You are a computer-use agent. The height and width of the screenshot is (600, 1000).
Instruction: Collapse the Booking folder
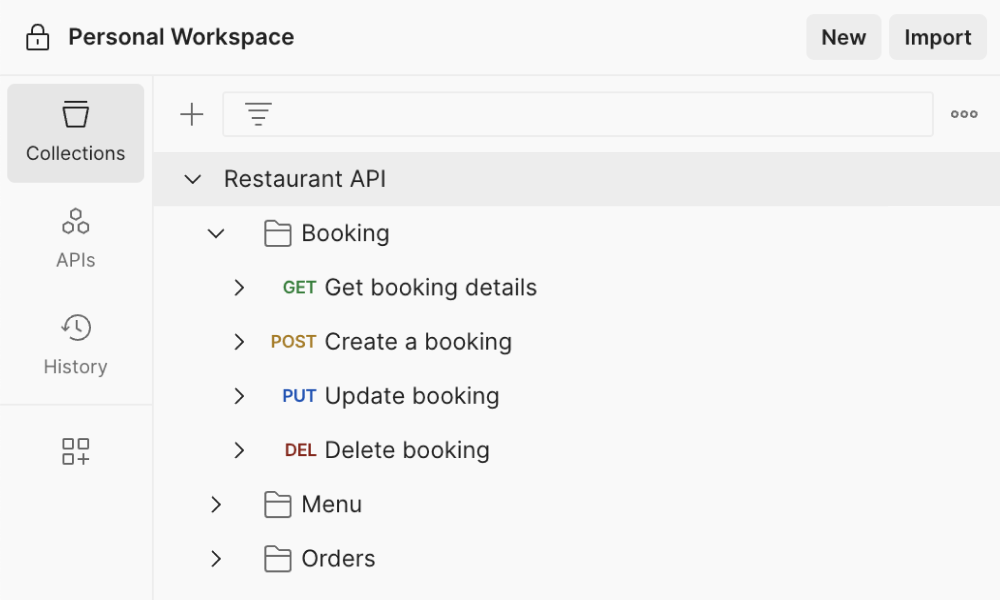pos(215,232)
